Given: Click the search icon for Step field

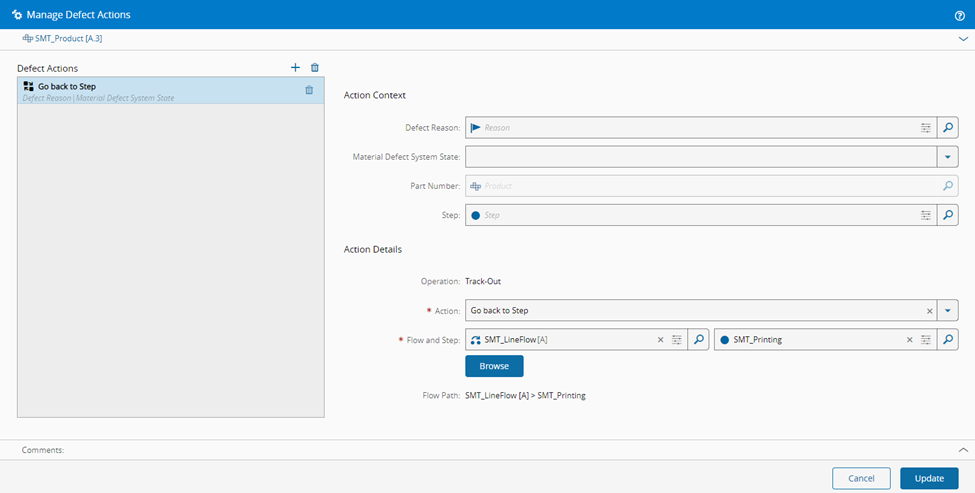Looking at the screenshot, I should [948, 215].
